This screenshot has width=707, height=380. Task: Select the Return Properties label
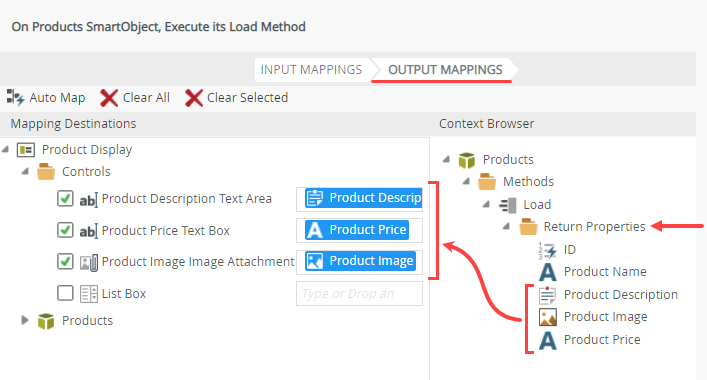point(594,227)
